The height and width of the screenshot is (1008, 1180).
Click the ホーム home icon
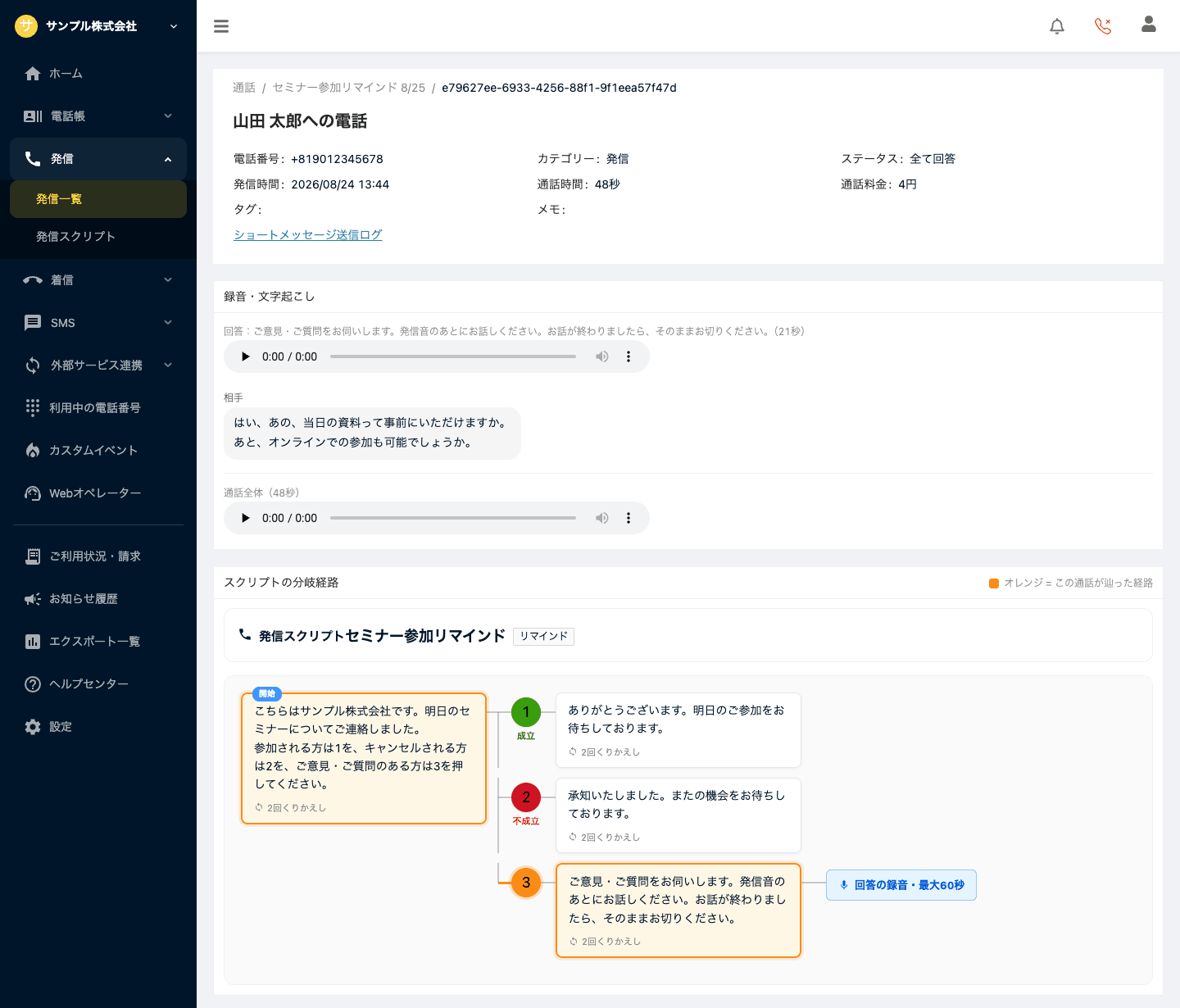pos(33,74)
